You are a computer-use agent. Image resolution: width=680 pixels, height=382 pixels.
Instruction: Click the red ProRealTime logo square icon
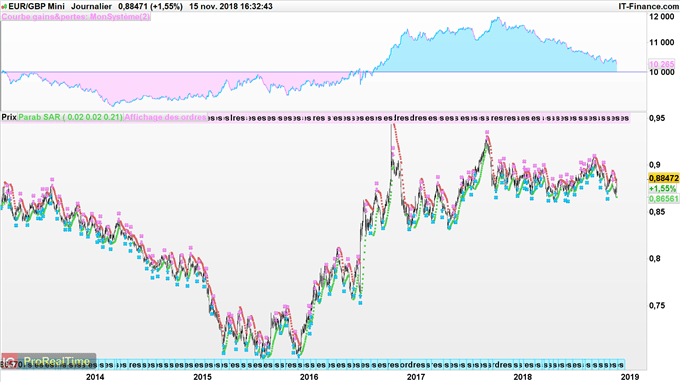[x=10, y=361]
